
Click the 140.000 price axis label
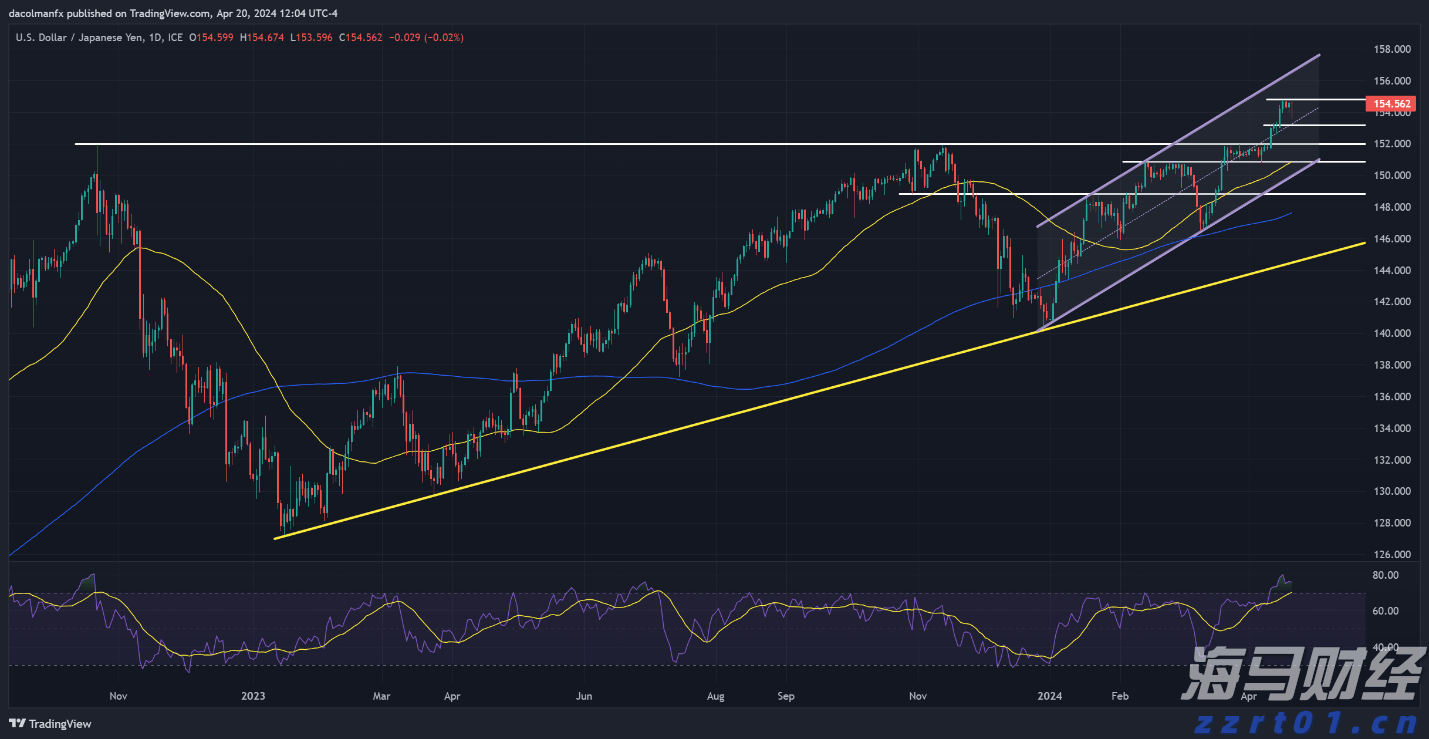tap(1390, 333)
